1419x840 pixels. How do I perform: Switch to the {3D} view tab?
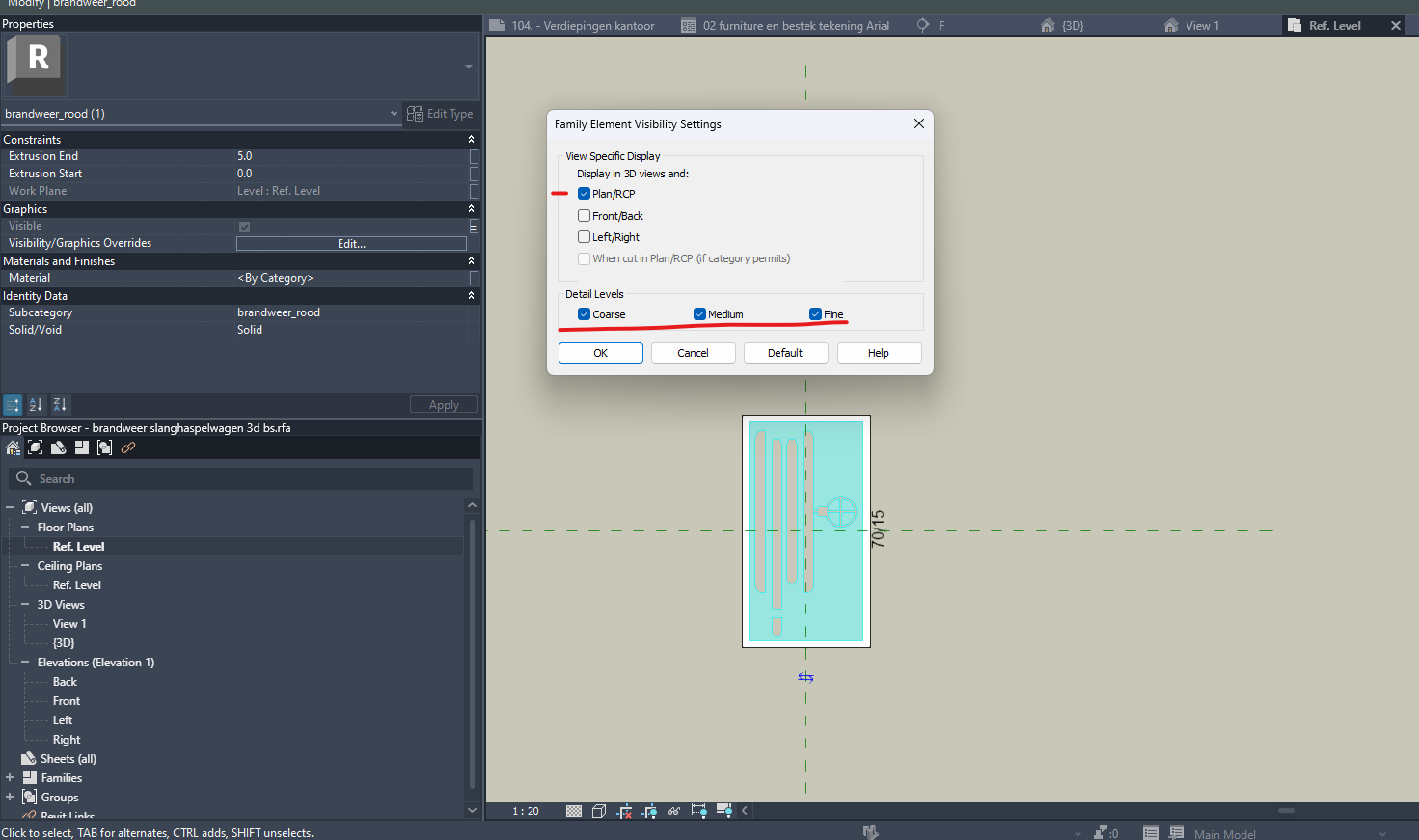click(x=1062, y=26)
